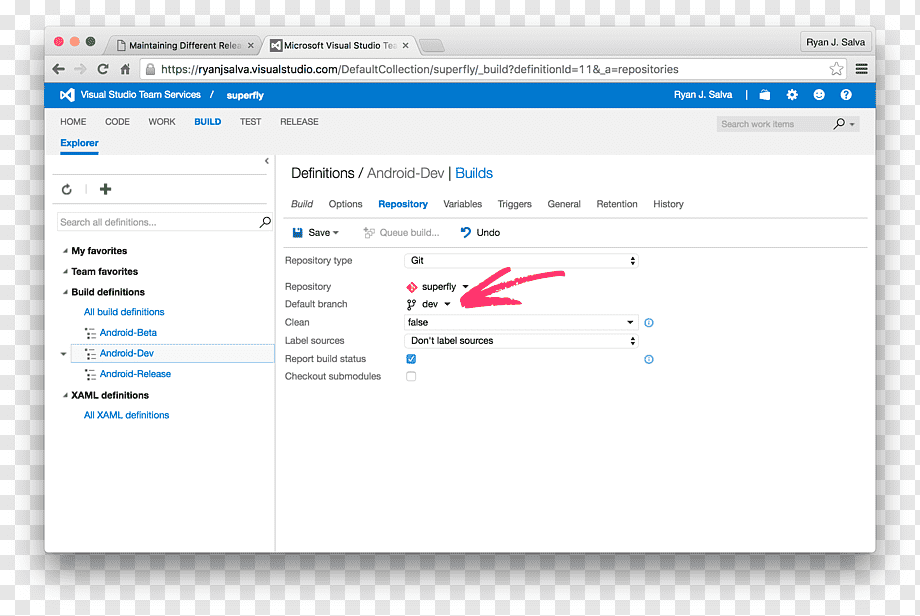Click the browser forward arrow
Screen dimensions: 920x616
tap(80, 69)
